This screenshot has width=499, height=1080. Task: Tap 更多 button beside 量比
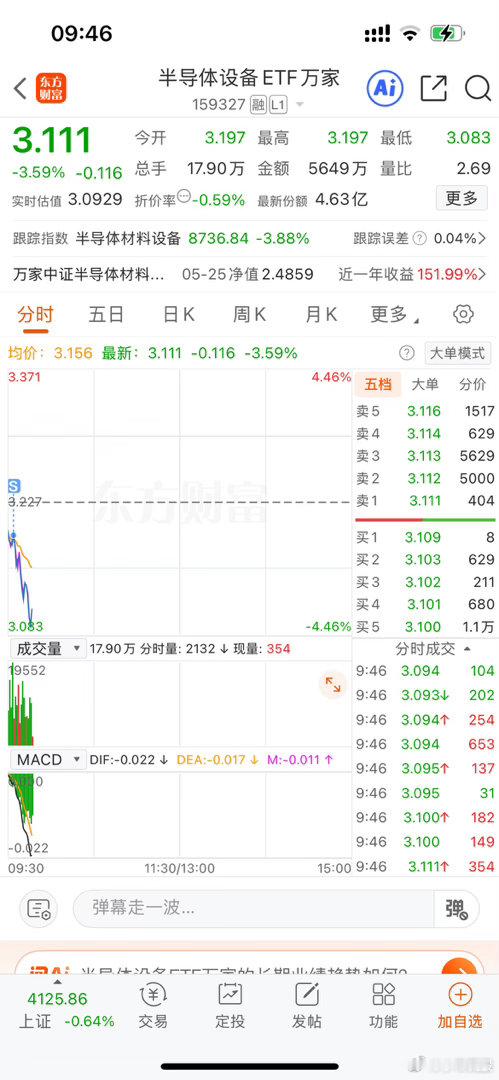[462, 198]
